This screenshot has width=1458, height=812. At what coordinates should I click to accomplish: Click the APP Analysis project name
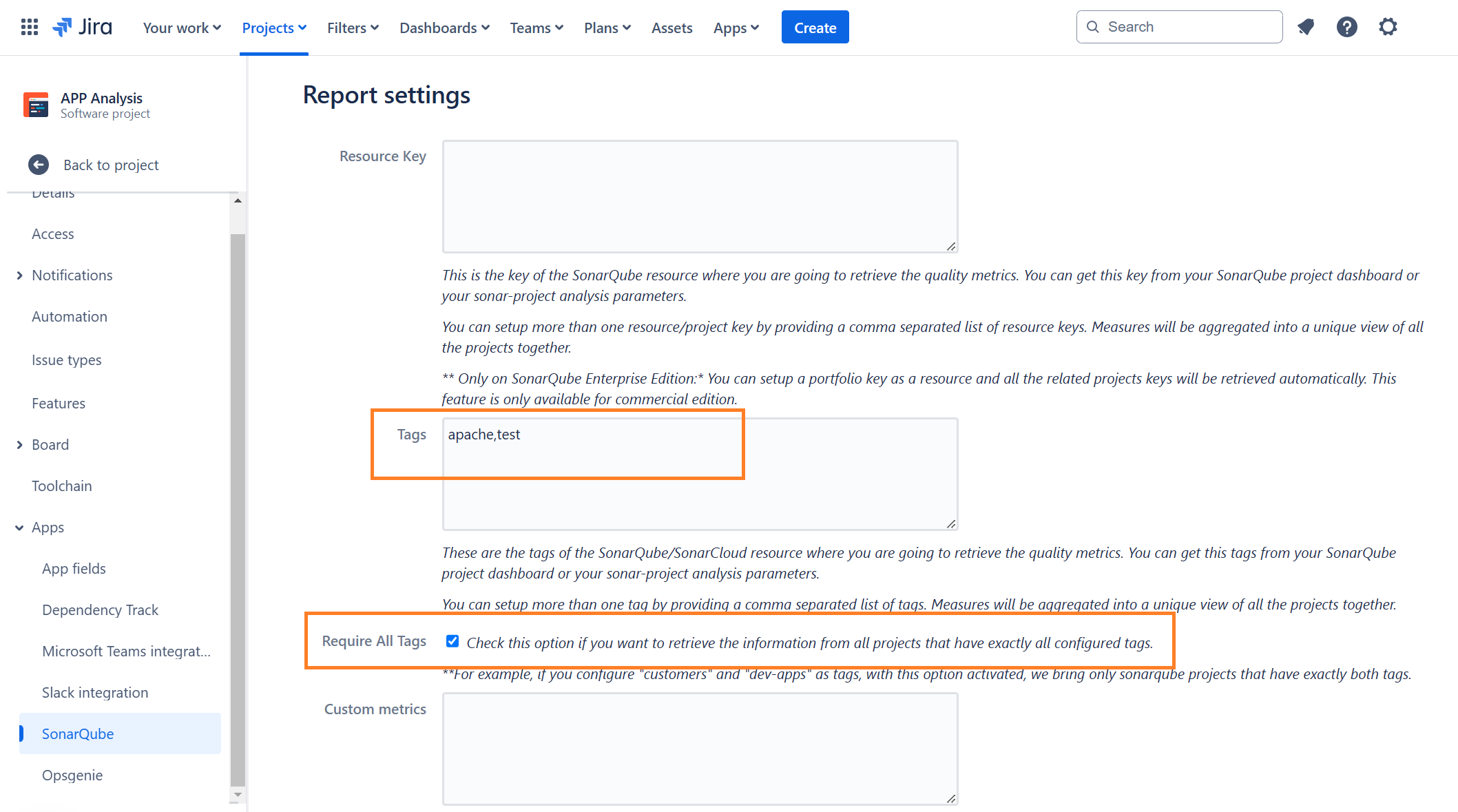(x=101, y=98)
